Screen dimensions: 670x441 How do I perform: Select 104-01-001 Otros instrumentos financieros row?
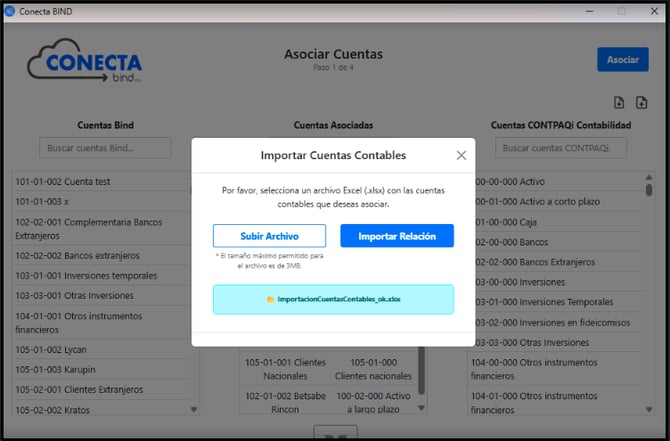point(101,323)
